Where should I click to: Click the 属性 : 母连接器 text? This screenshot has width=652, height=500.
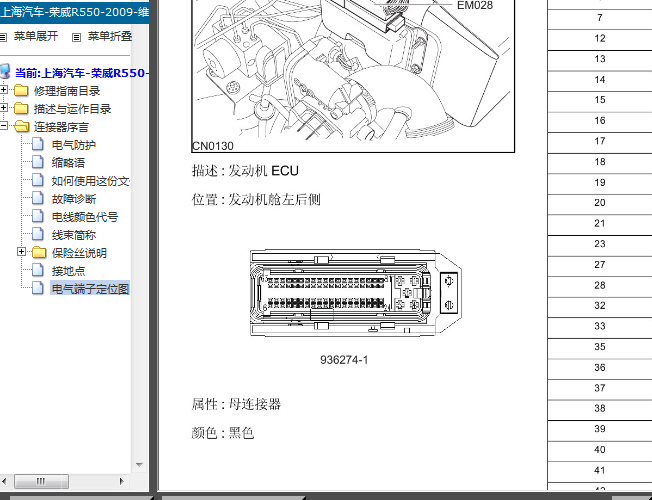pyautogui.click(x=236, y=404)
